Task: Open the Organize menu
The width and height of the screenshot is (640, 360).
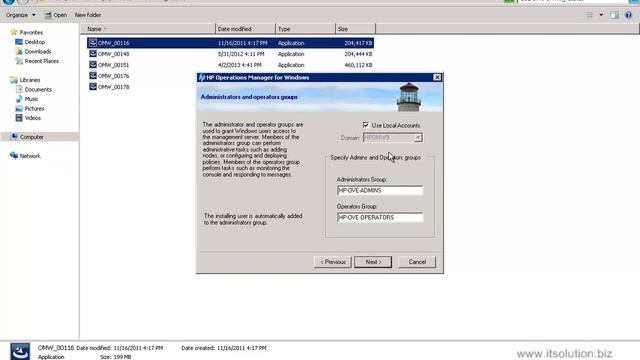Action: point(20,15)
